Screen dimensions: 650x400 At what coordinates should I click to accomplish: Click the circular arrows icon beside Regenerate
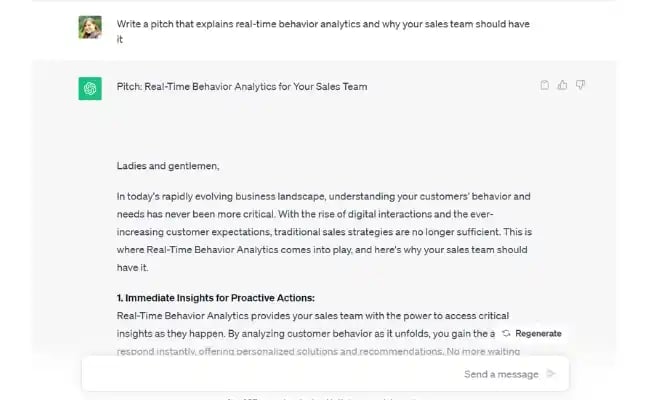[507, 333]
